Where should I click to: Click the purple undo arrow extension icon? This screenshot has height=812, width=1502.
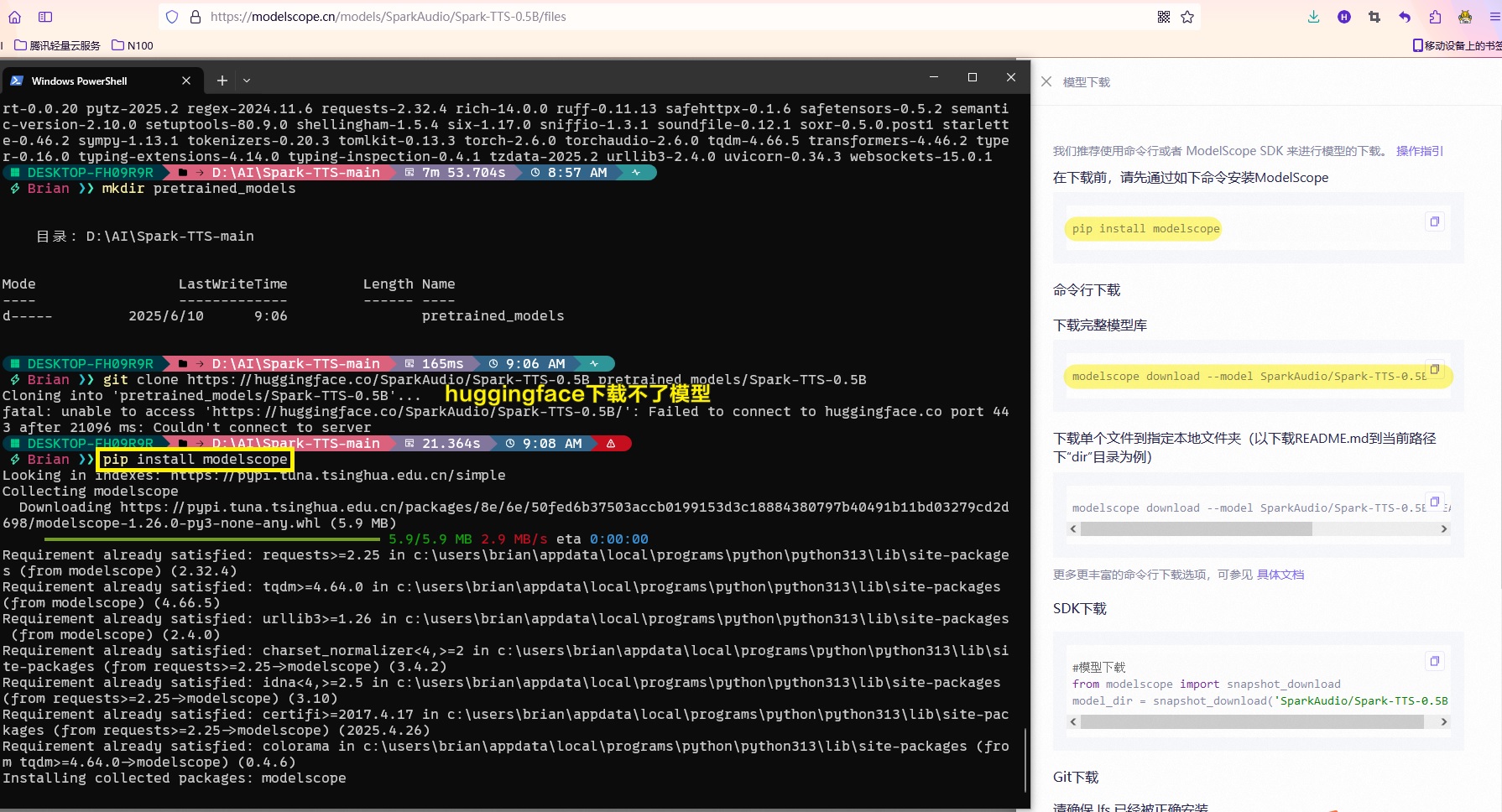(1405, 17)
